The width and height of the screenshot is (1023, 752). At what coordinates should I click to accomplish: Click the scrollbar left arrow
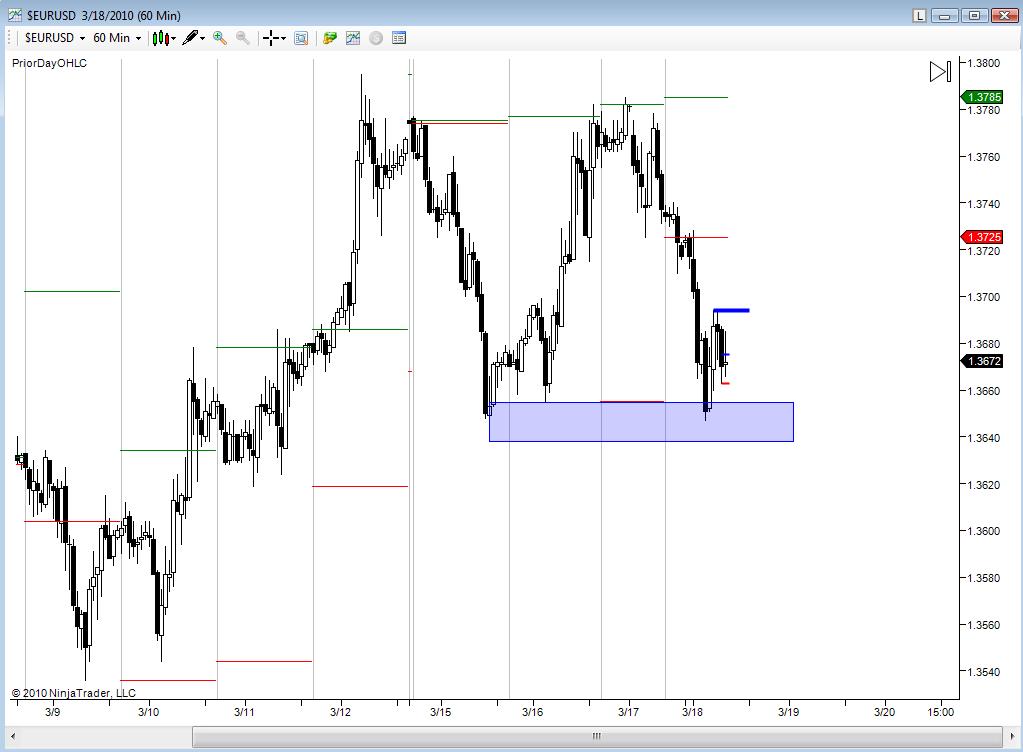[x=13, y=736]
